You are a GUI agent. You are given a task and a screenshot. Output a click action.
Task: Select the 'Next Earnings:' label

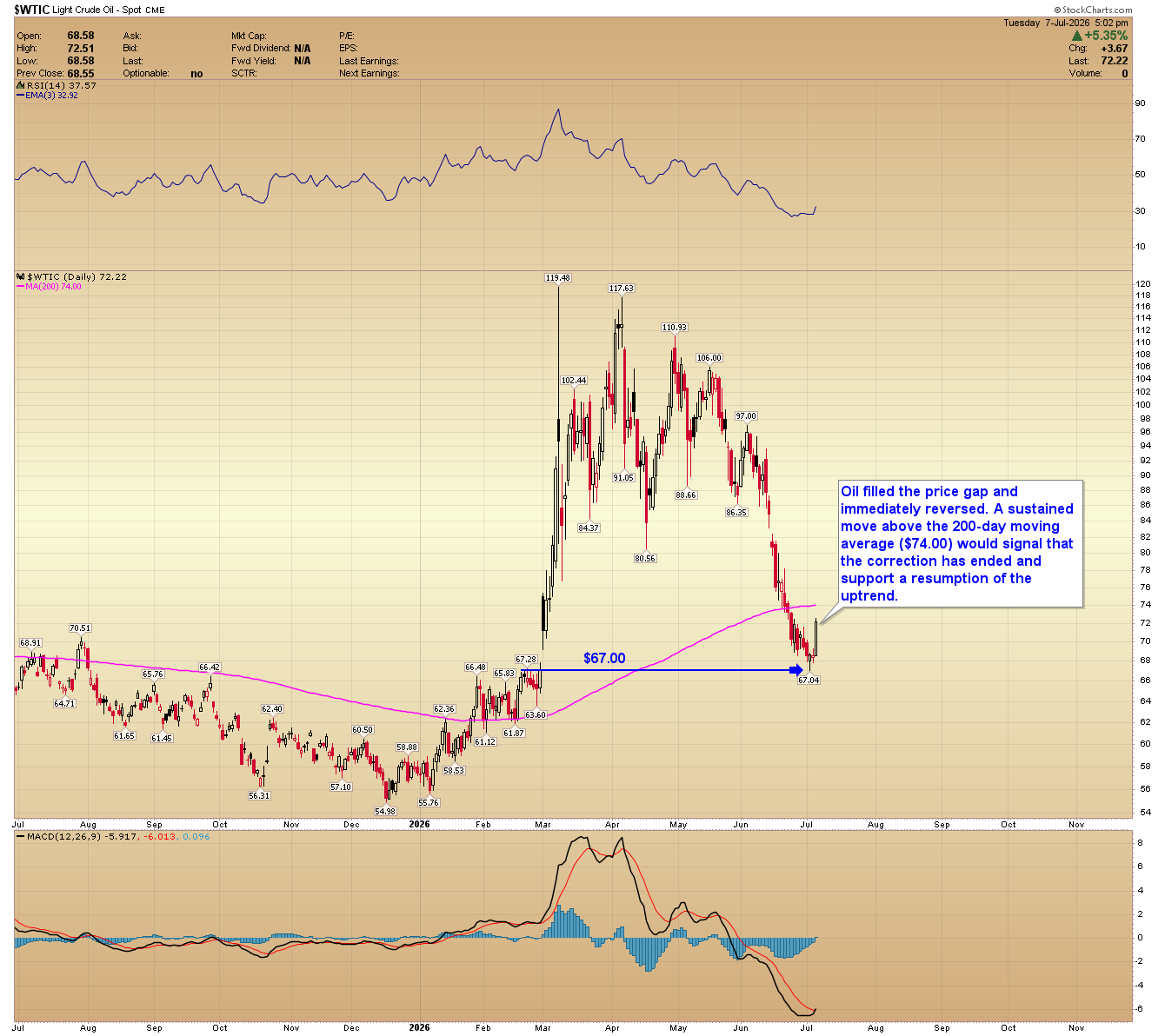[x=369, y=74]
